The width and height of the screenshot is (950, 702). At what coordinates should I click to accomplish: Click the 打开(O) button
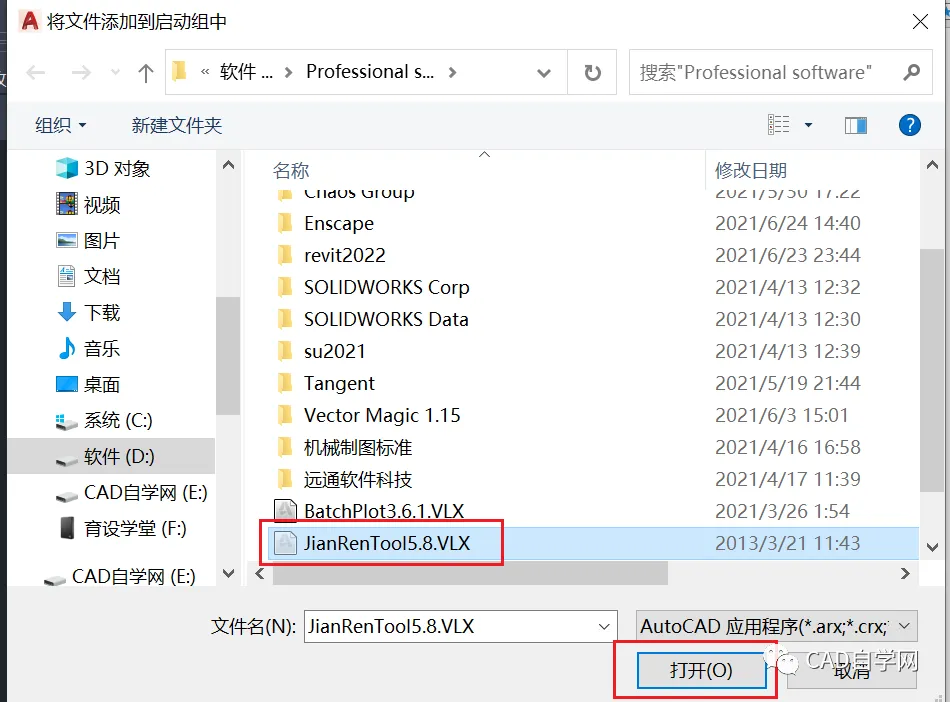pos(702,671)
